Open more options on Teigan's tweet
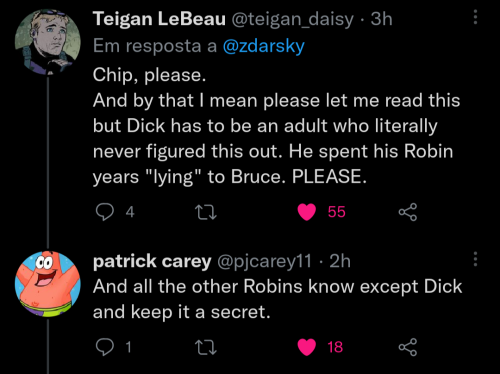500x374 pixels. point(475,17)
